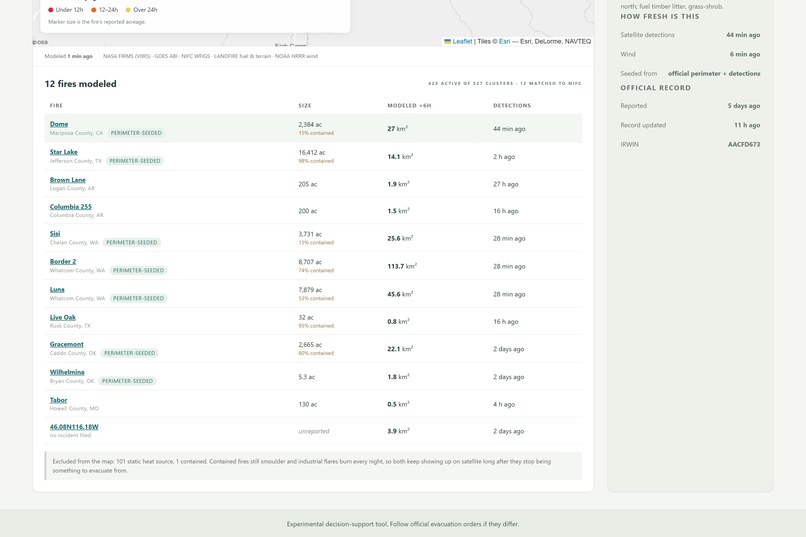Click the IRWIN ID 'AACFD673'
The height and width of the screenshot is (537, 806).
(744, 144)
